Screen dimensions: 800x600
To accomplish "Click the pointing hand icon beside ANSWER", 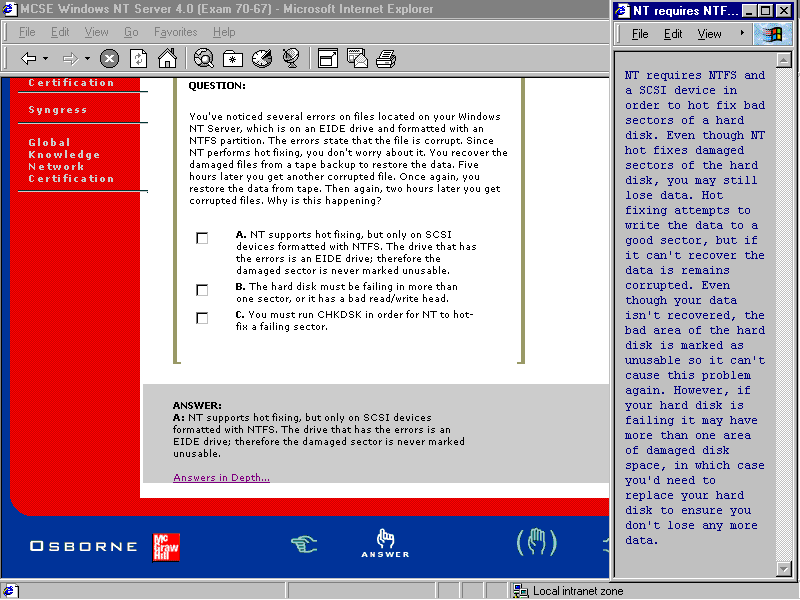I will (x=304, y=543).
